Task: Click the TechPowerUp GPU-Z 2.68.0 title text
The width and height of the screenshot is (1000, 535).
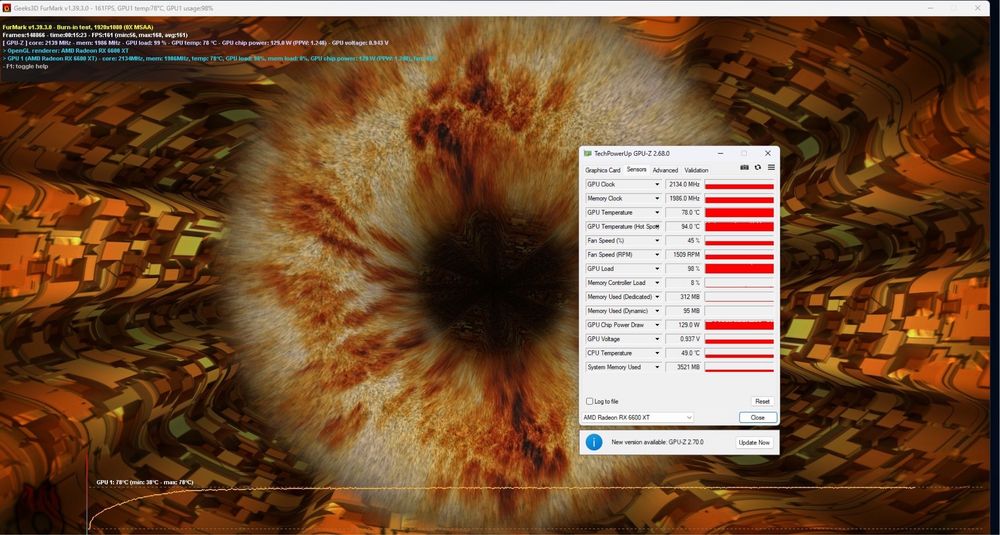Action: click(x=632, y=154)
